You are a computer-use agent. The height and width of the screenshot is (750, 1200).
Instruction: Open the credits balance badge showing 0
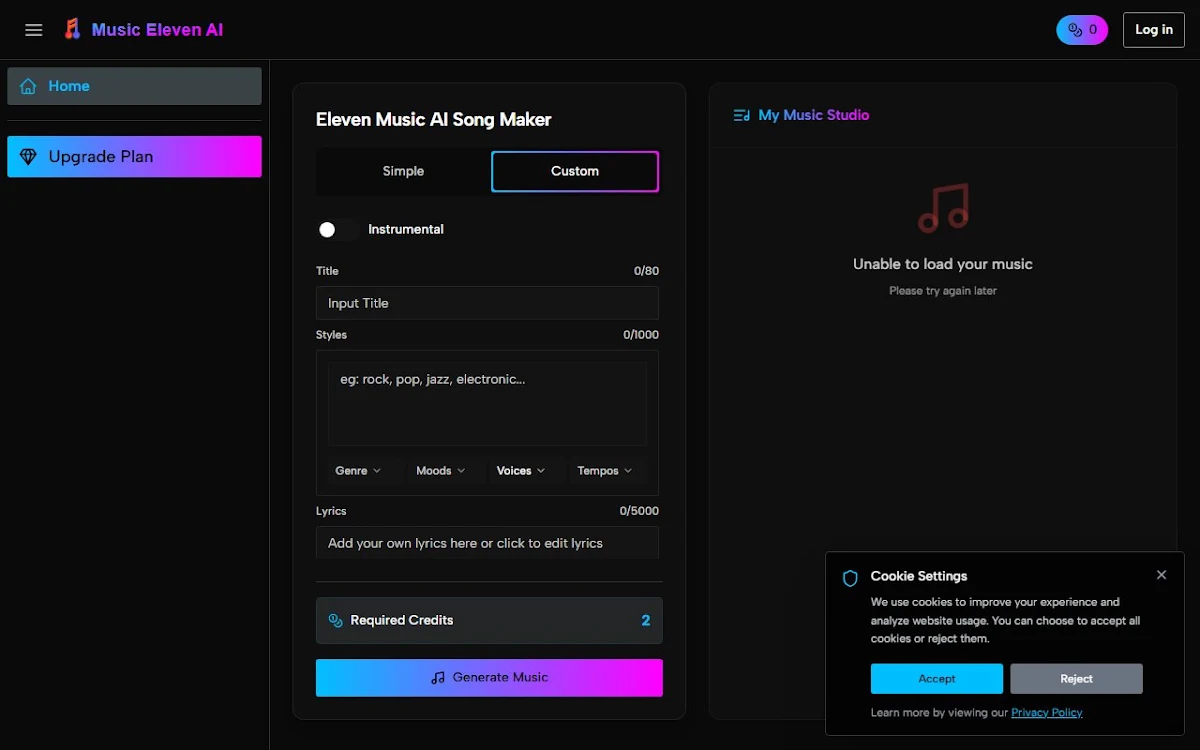point(1082,30)
